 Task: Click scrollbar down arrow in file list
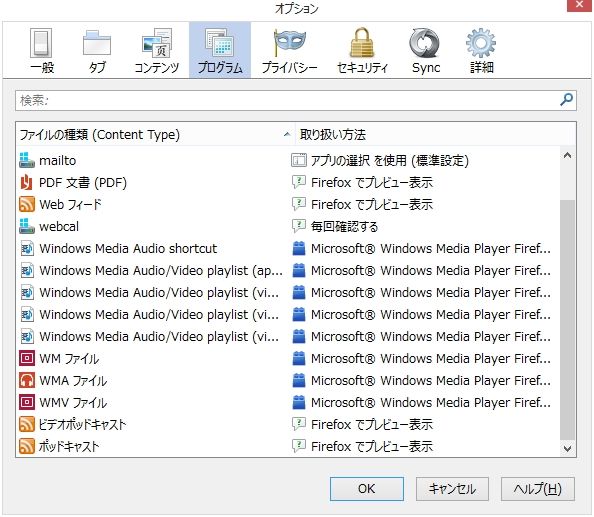pyautogui.click(x=567, y=449)
